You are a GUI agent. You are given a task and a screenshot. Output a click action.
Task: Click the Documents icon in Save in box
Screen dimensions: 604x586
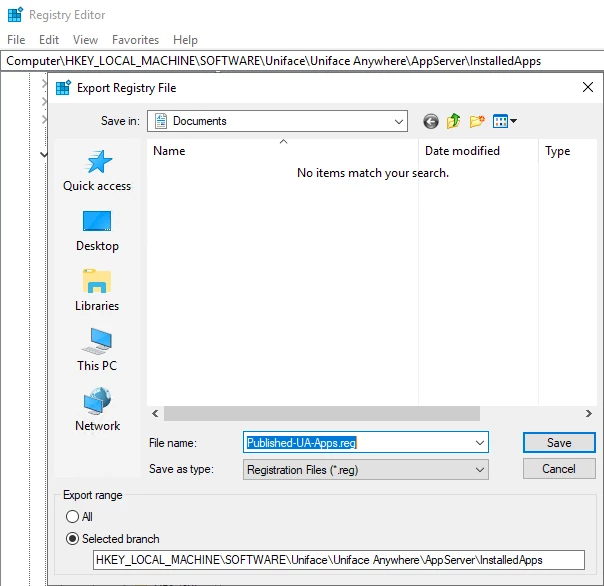(x=161, y=121)
